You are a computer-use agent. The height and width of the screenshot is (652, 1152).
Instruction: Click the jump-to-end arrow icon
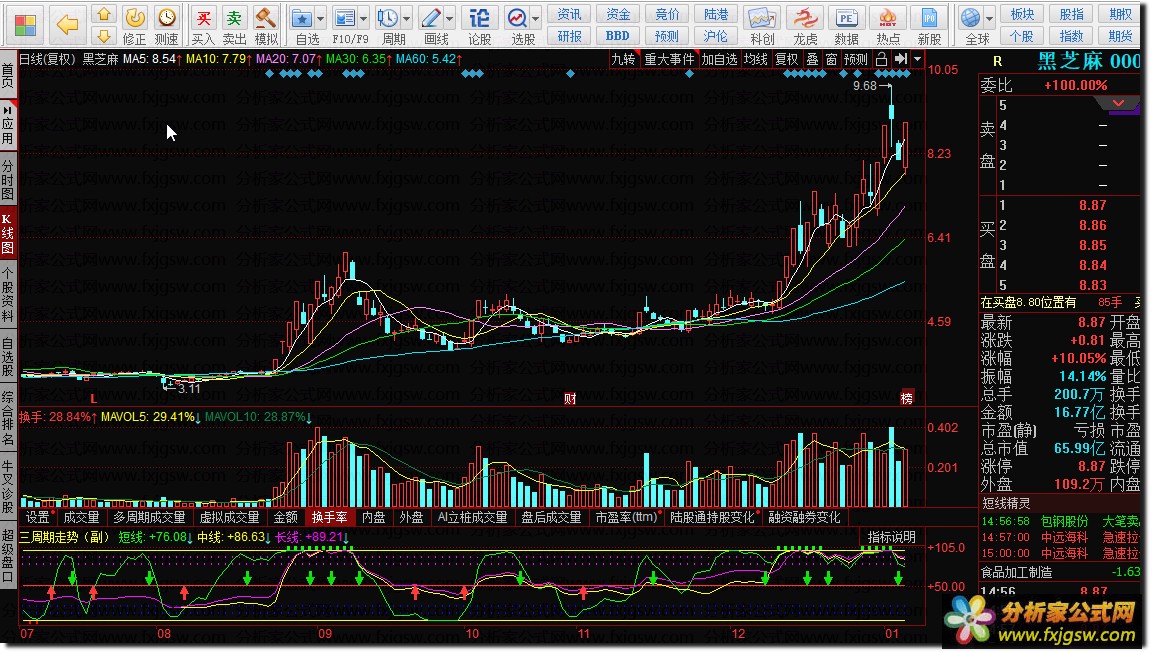(x=901, y=60)
